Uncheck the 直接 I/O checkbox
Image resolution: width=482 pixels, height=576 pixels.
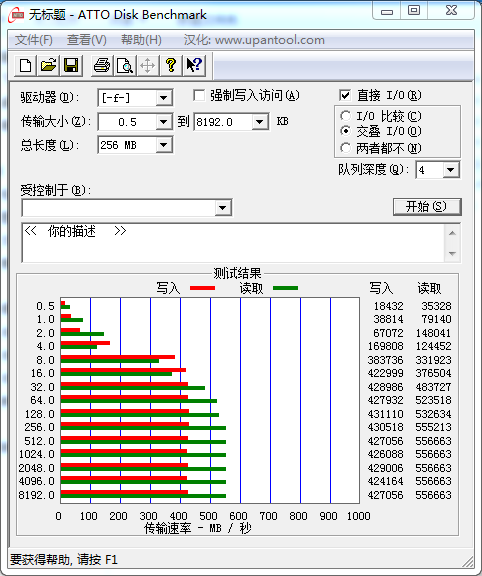345,96
